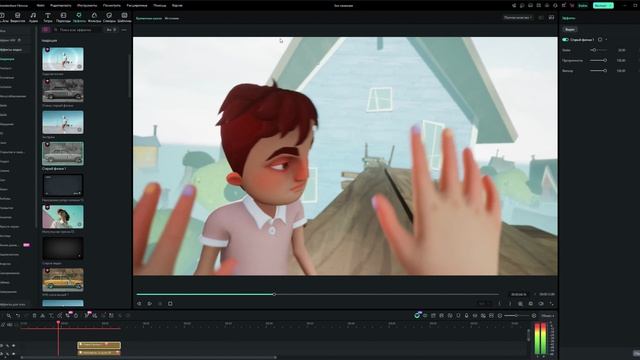
Task: Click the compare/snapshot icon at the preview's top right
Action: (551, 18)
